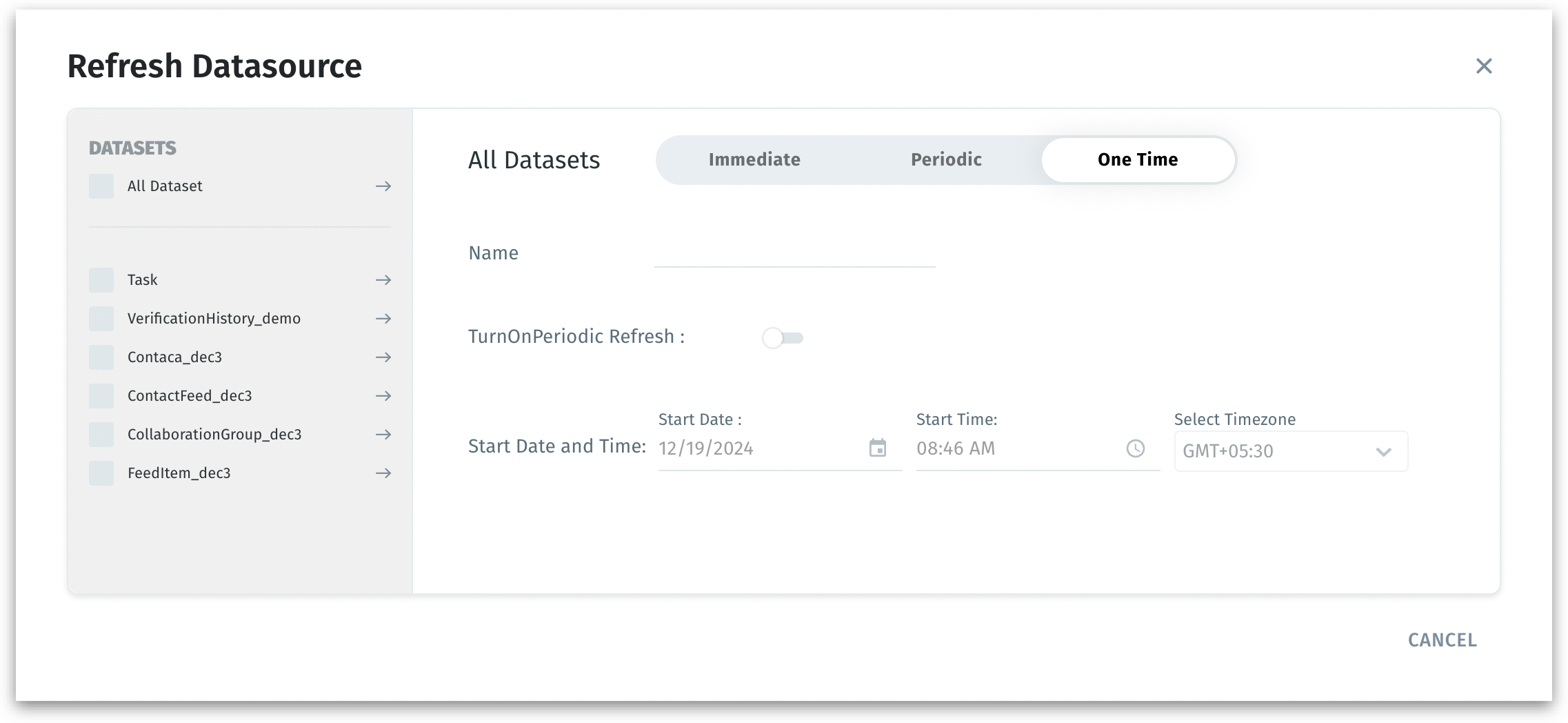Image resolution: width=1568 pixels, height=723 pixels.
Task: Open the Start Time clock picker icon
Action: click(1135, 448)
